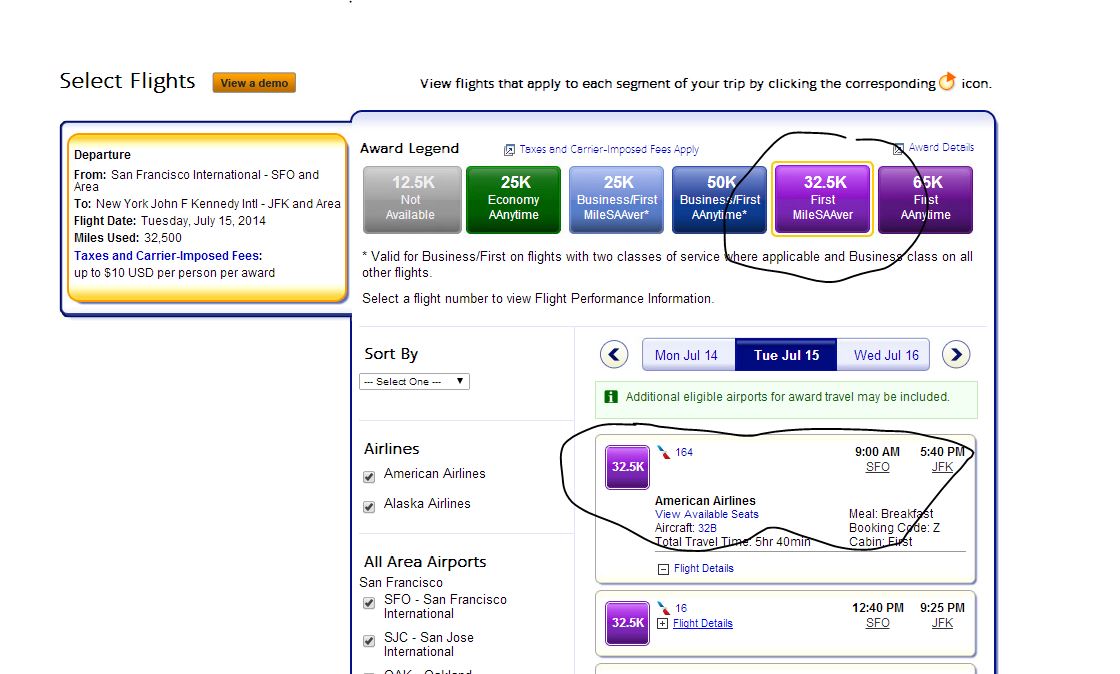
Task: Open flight number 164 performance info
Action: click(684, 452)
